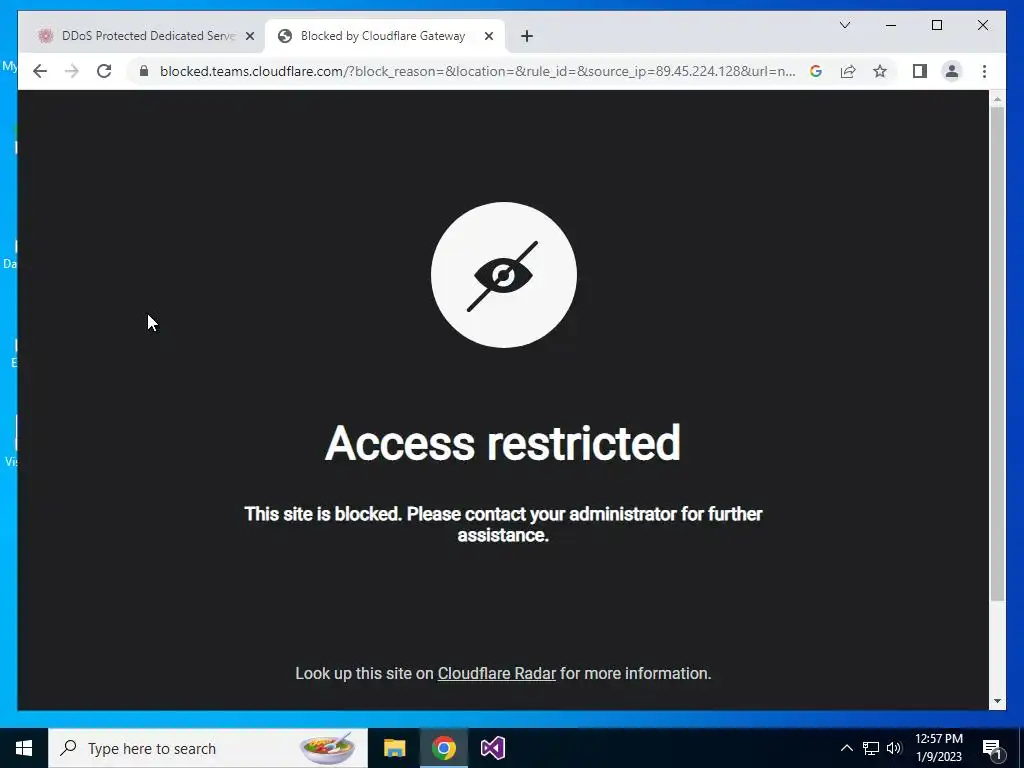This screenshot has width=1024, height=768.
Task: Expand the tab search chevron
Action: click(844, 25)
